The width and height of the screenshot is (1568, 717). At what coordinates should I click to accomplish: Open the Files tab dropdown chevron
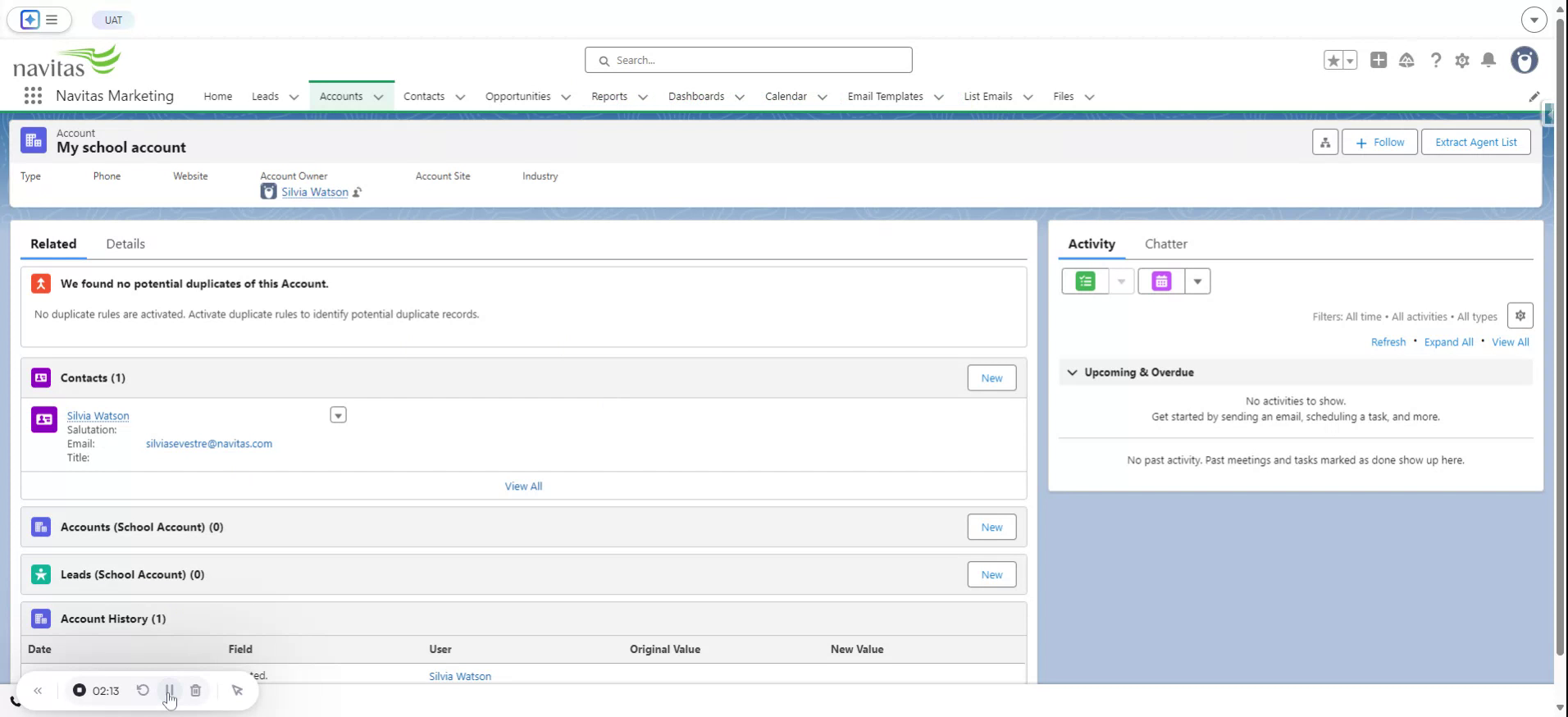[x=1089, y=97]
